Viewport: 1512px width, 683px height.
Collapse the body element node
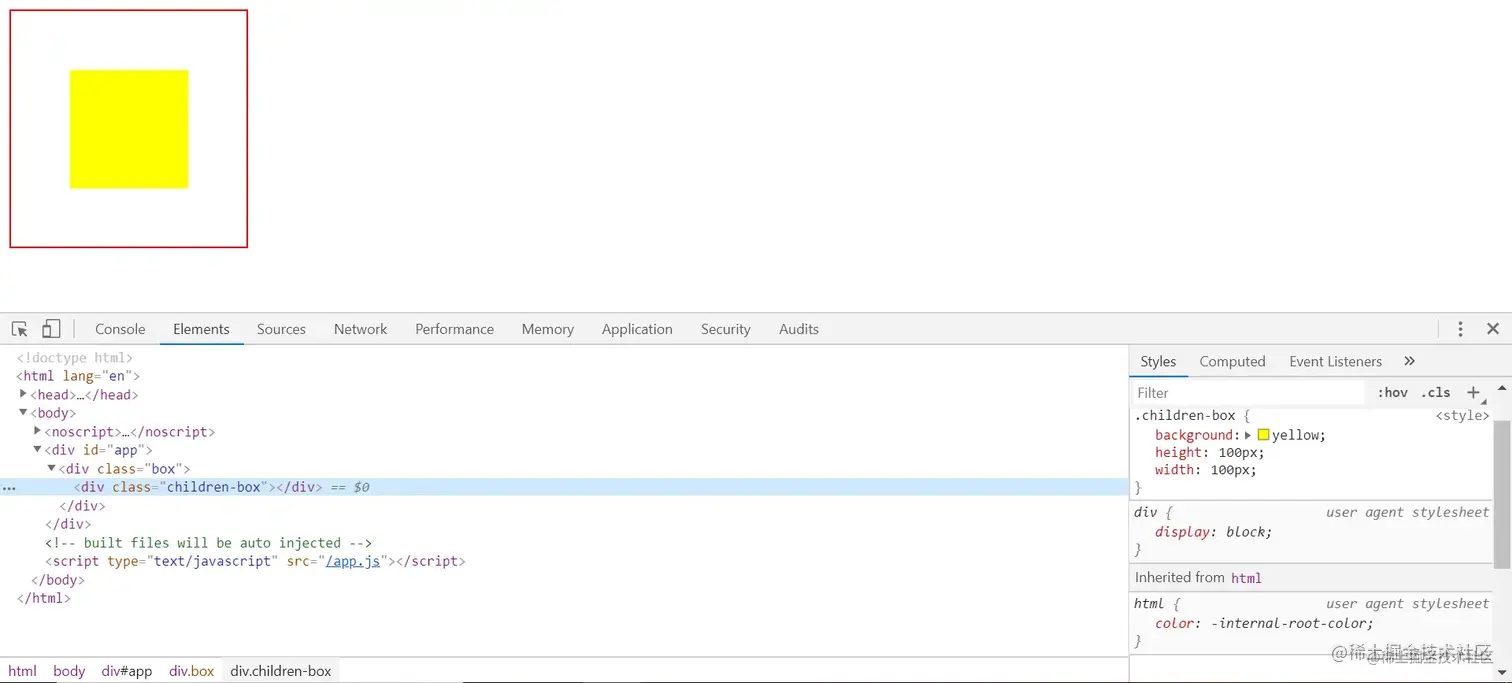23,413
